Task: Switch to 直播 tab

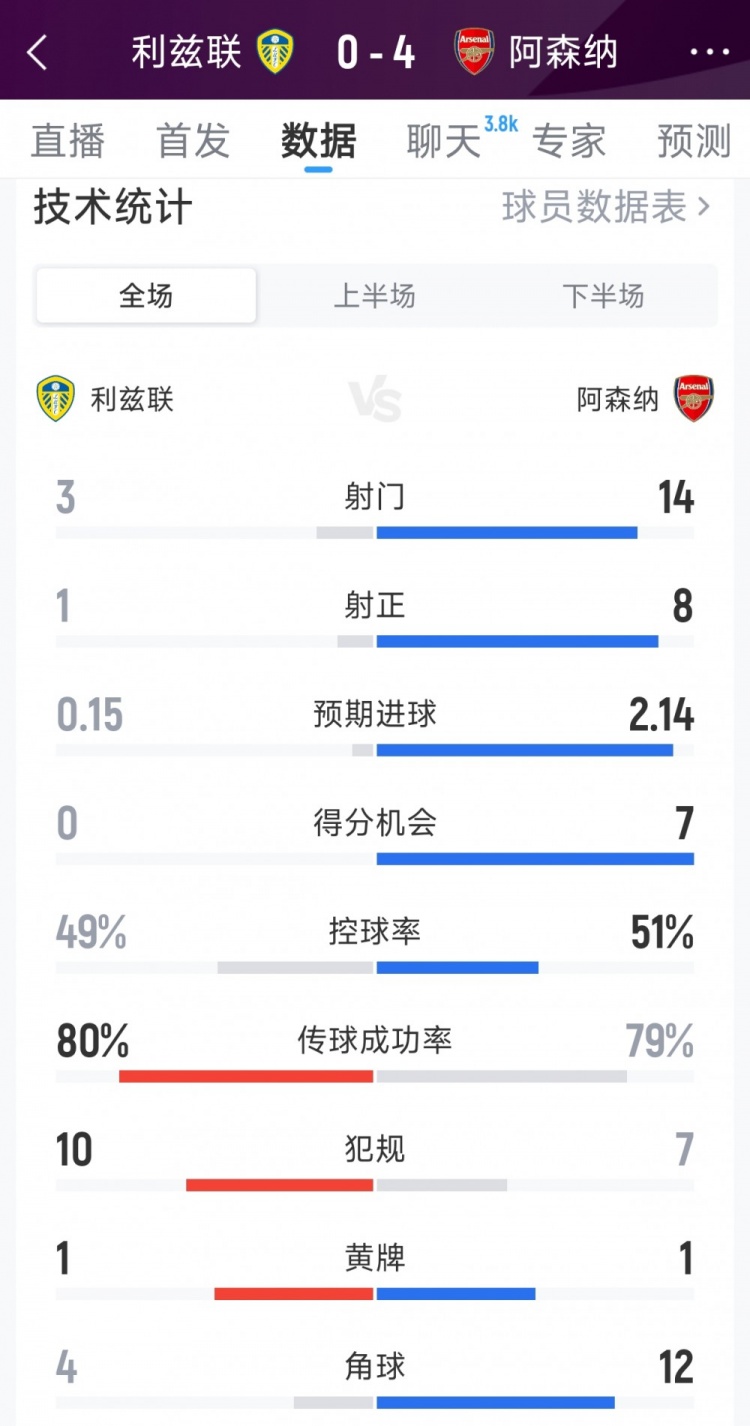Action: 68,141
